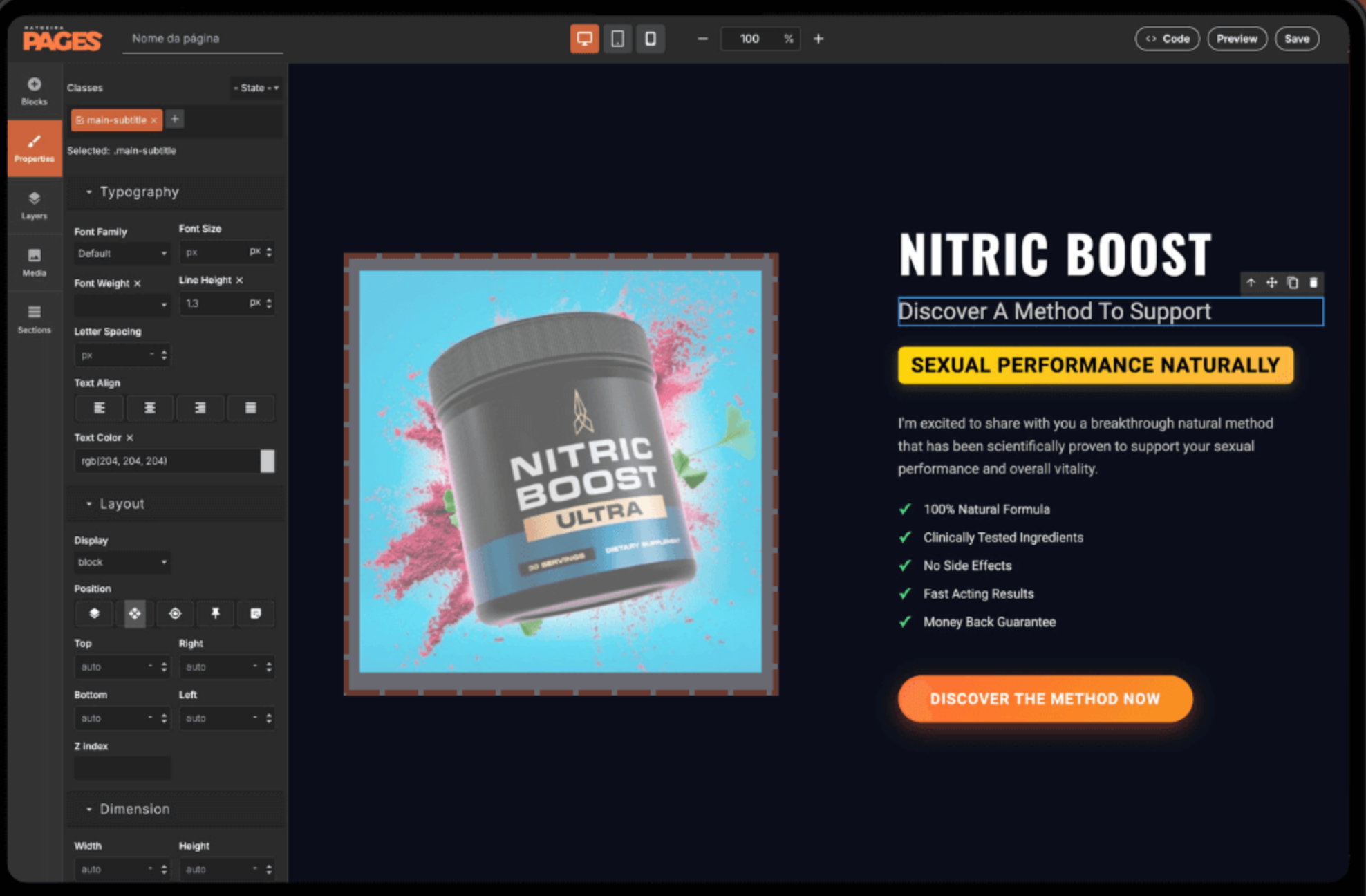Click the Code button
The height and width of the screenshot is (896, 1366).
(1167, 39)
